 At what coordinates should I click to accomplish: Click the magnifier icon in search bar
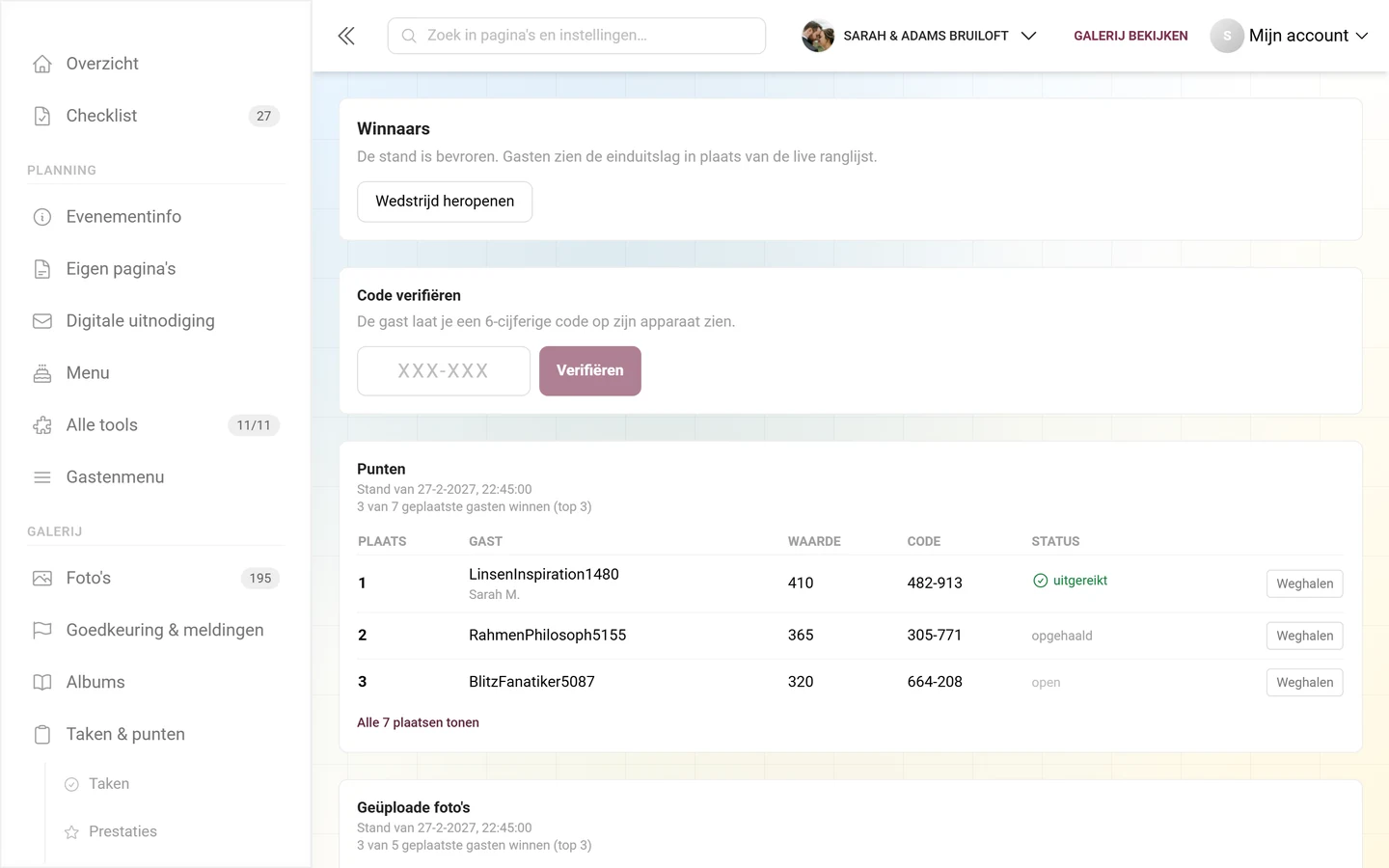pyautogui.click(x=409, y=36)
